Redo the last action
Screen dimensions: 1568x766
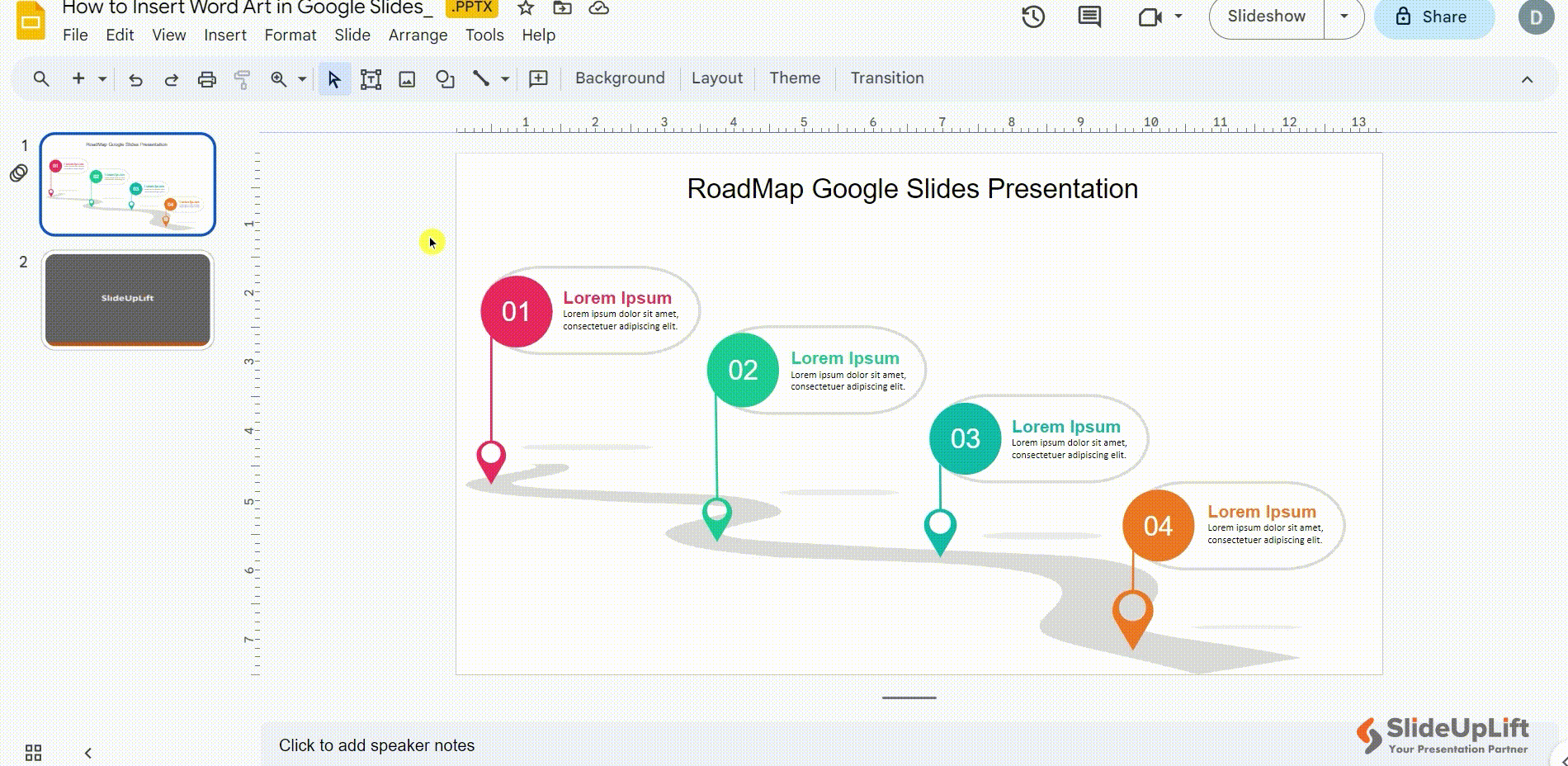[x=172, y=79]
